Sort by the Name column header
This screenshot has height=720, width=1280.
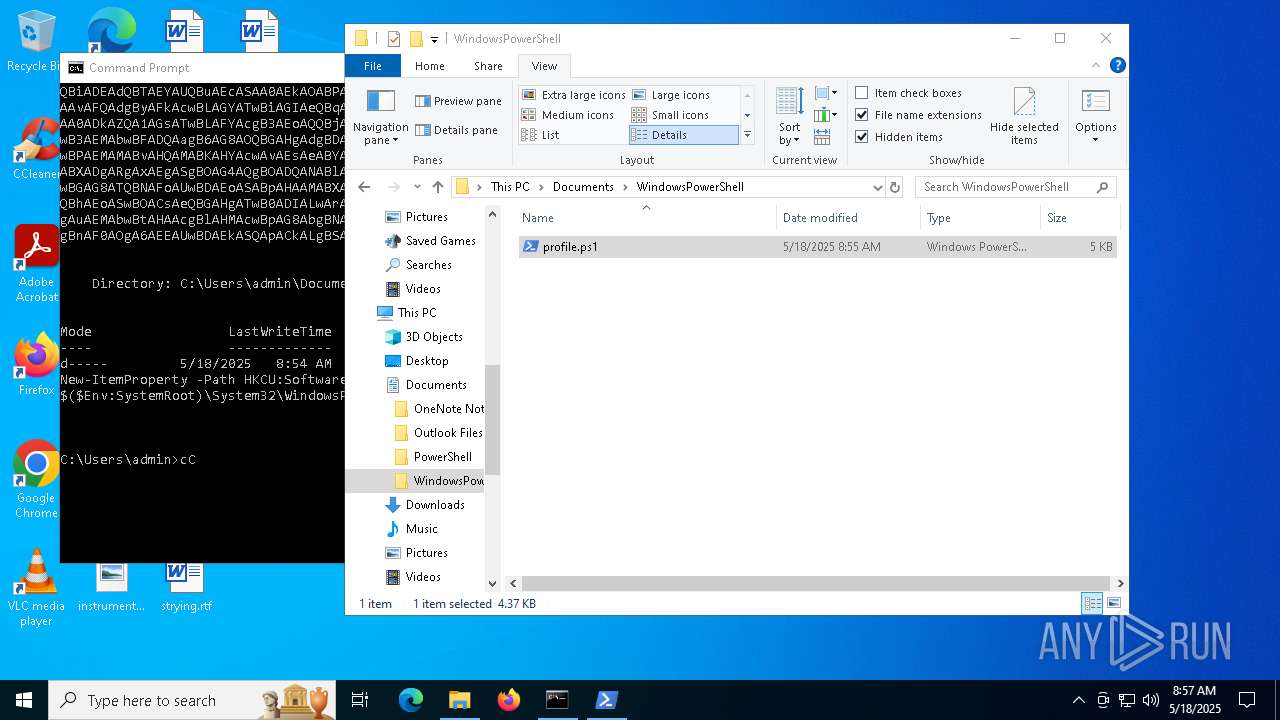(x=647, y=218)
